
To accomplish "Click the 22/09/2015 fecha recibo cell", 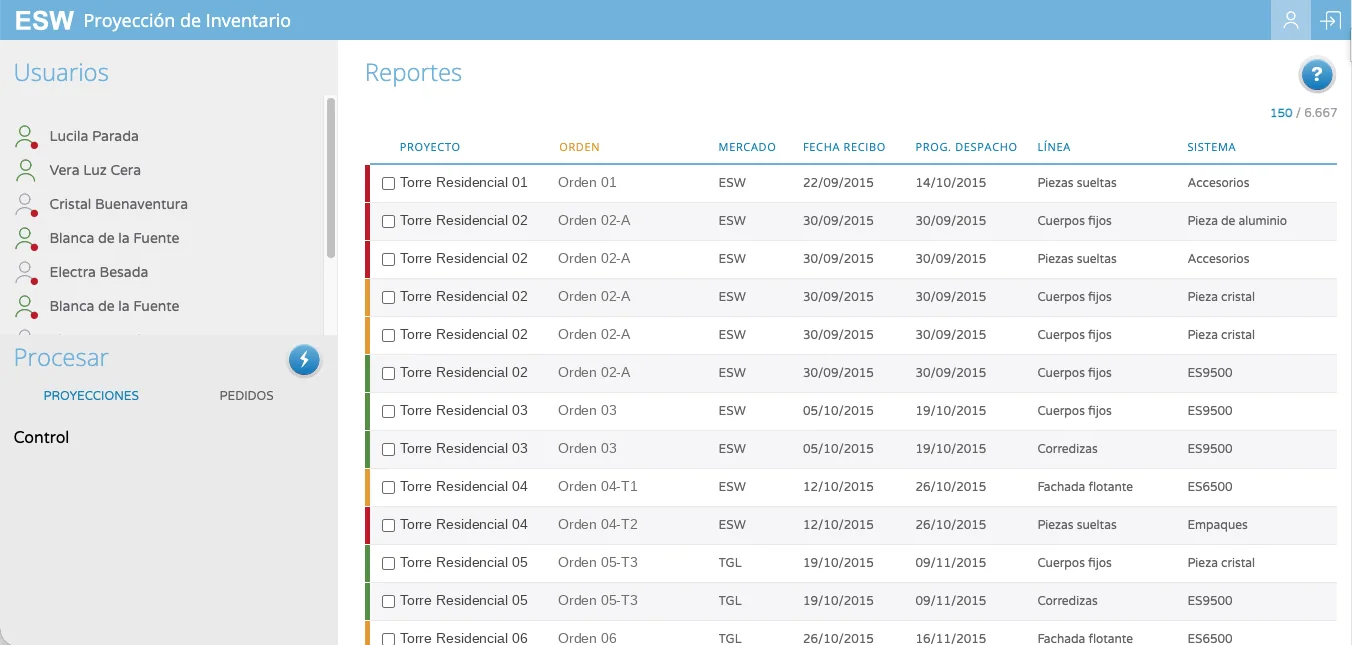I will click(x=838, y=183).
